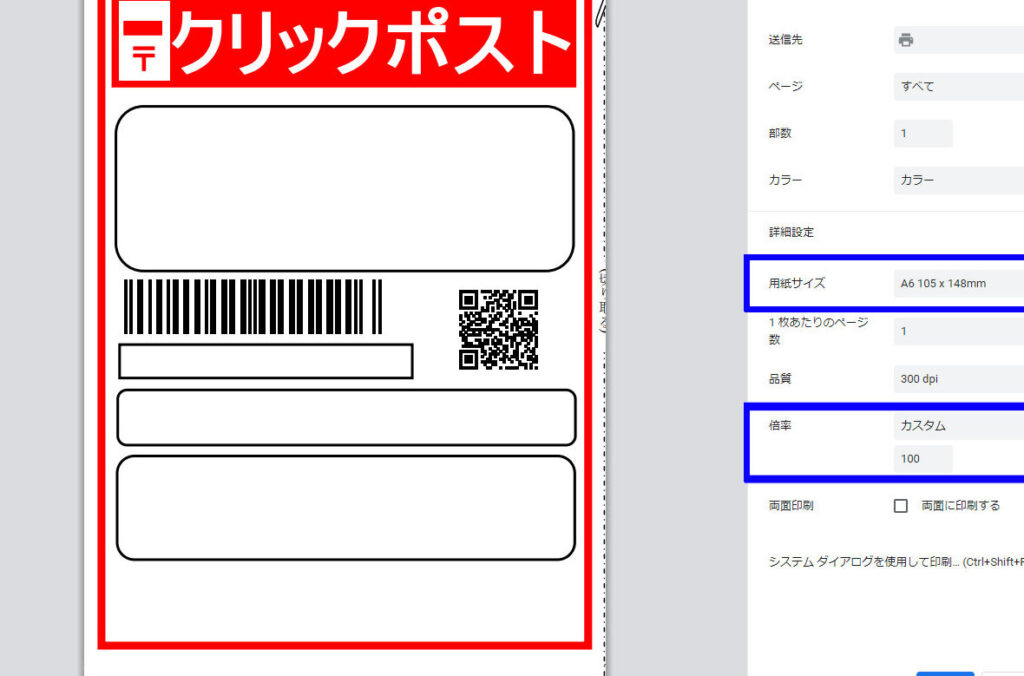
Task: Open the ページ dropdown set to すべて
Action: click(x=957, y=87)
